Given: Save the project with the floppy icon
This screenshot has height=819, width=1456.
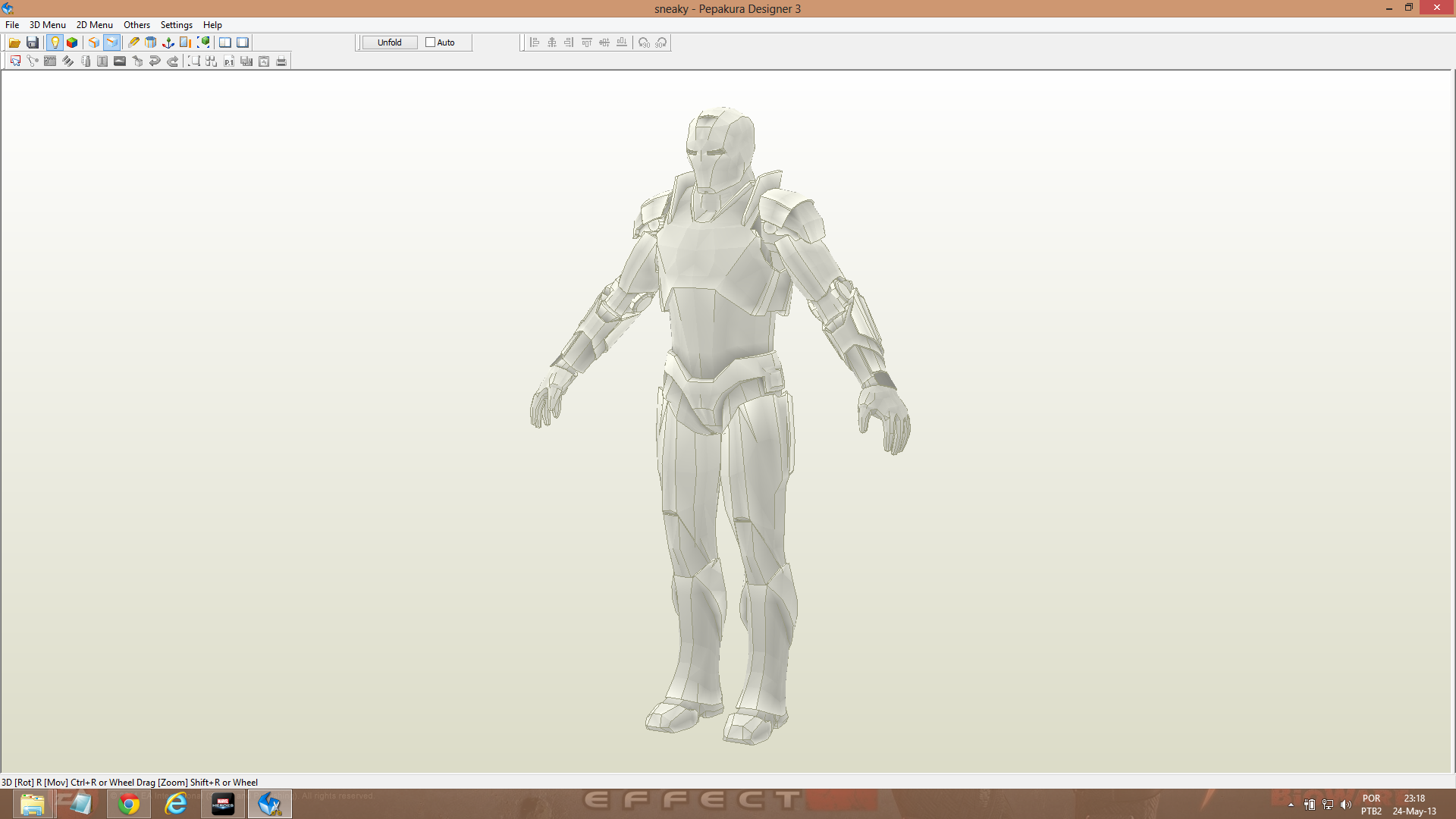Looking at the screenshot, I should pyautogui.click(x=33, y=42).
